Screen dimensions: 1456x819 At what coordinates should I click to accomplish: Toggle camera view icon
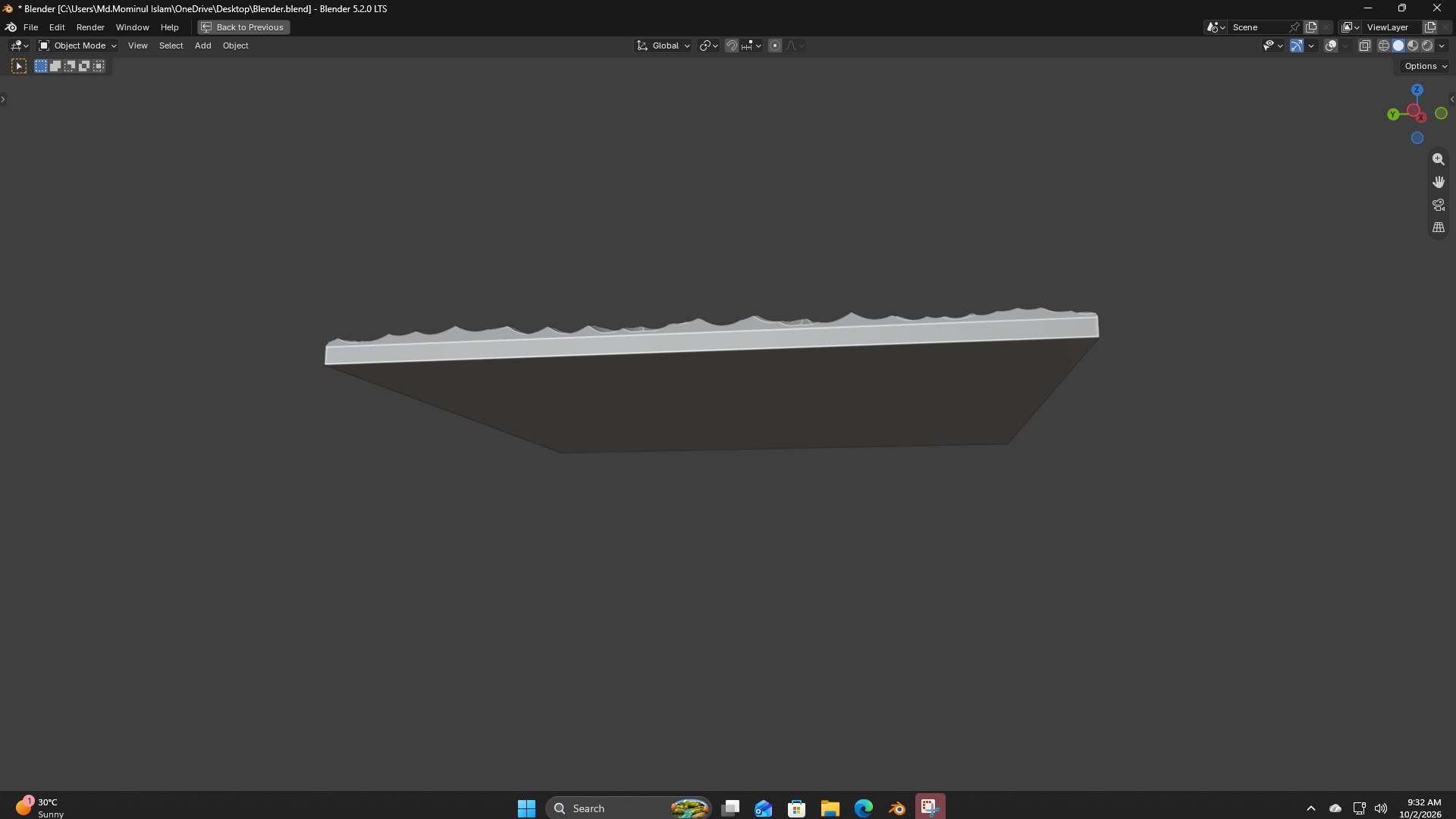point(1438,205)
